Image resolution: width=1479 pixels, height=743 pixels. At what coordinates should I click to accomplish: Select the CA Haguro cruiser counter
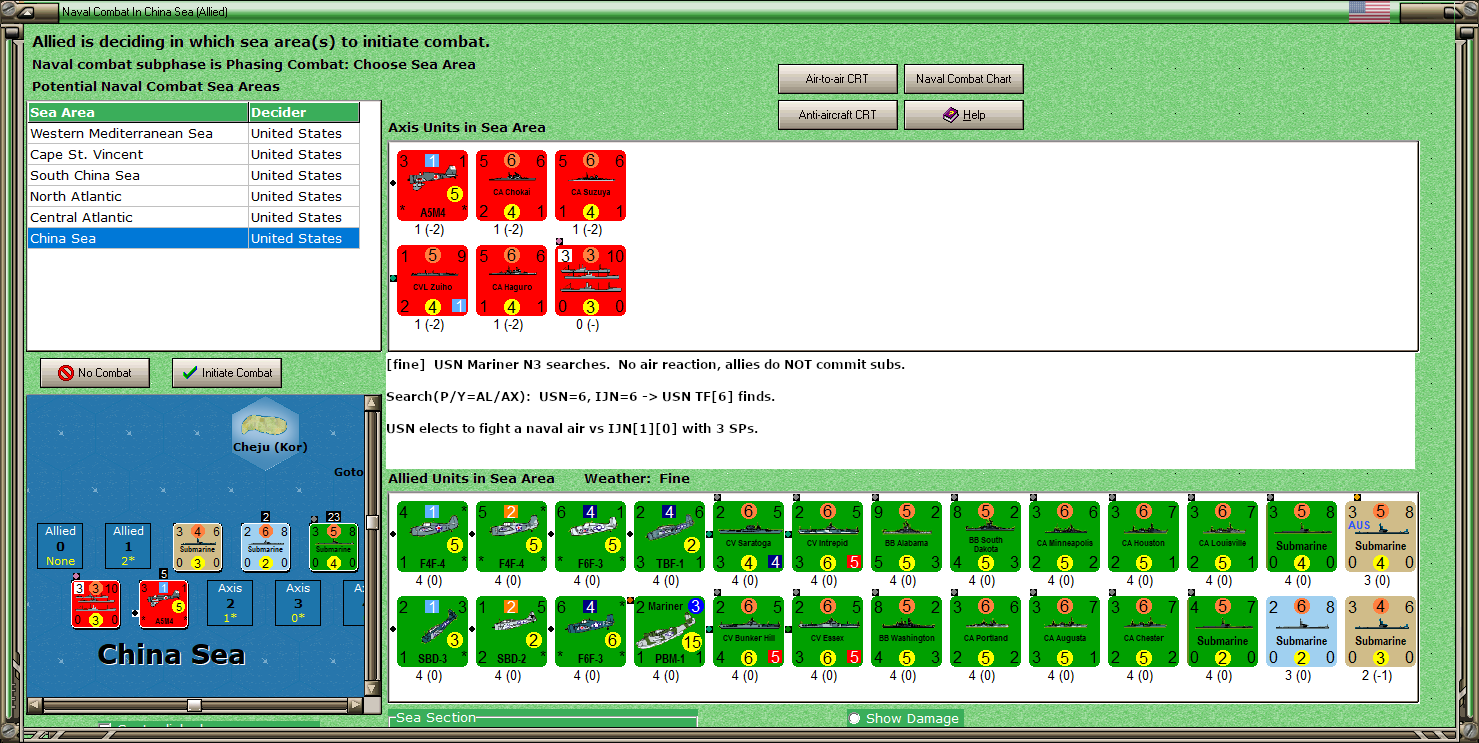[511, 280]
